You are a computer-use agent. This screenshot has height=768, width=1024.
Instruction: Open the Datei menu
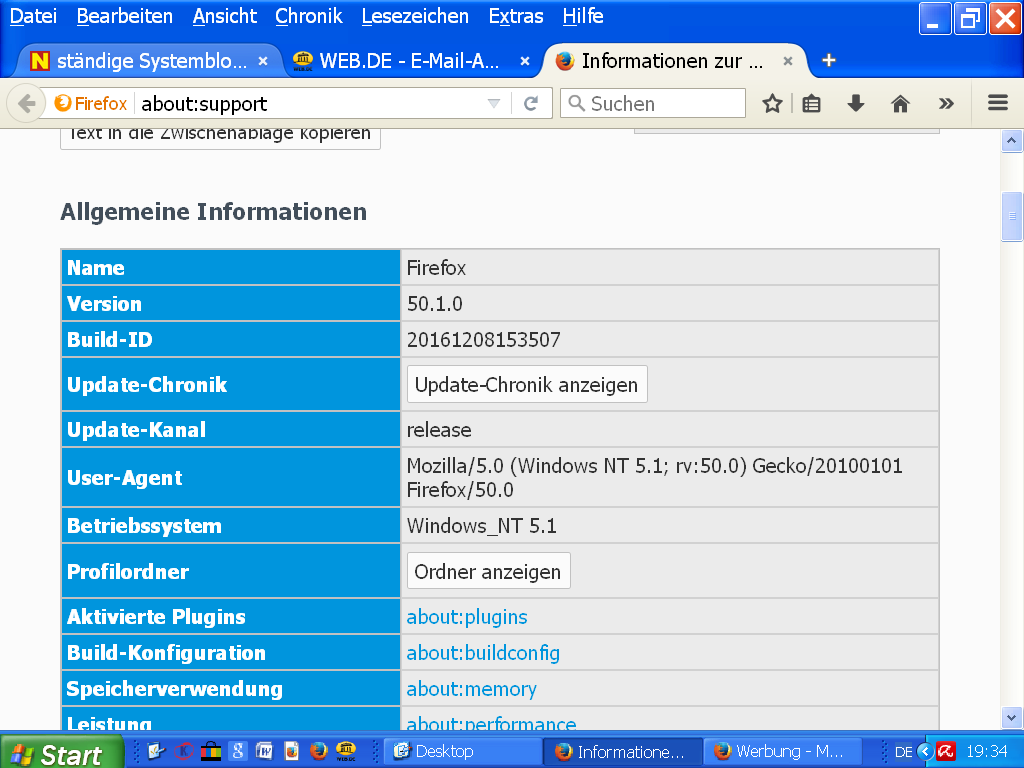tap(33, 16)
